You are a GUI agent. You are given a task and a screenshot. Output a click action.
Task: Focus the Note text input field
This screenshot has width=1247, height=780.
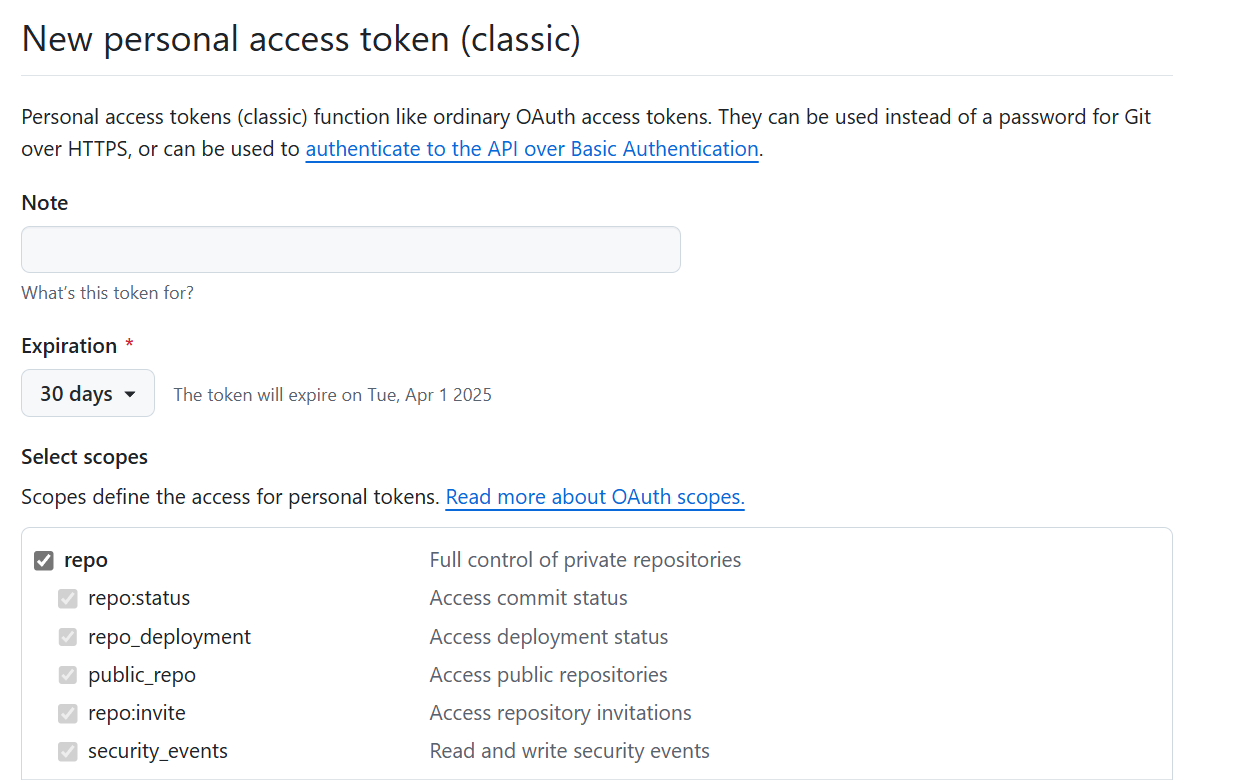point(351,249)
